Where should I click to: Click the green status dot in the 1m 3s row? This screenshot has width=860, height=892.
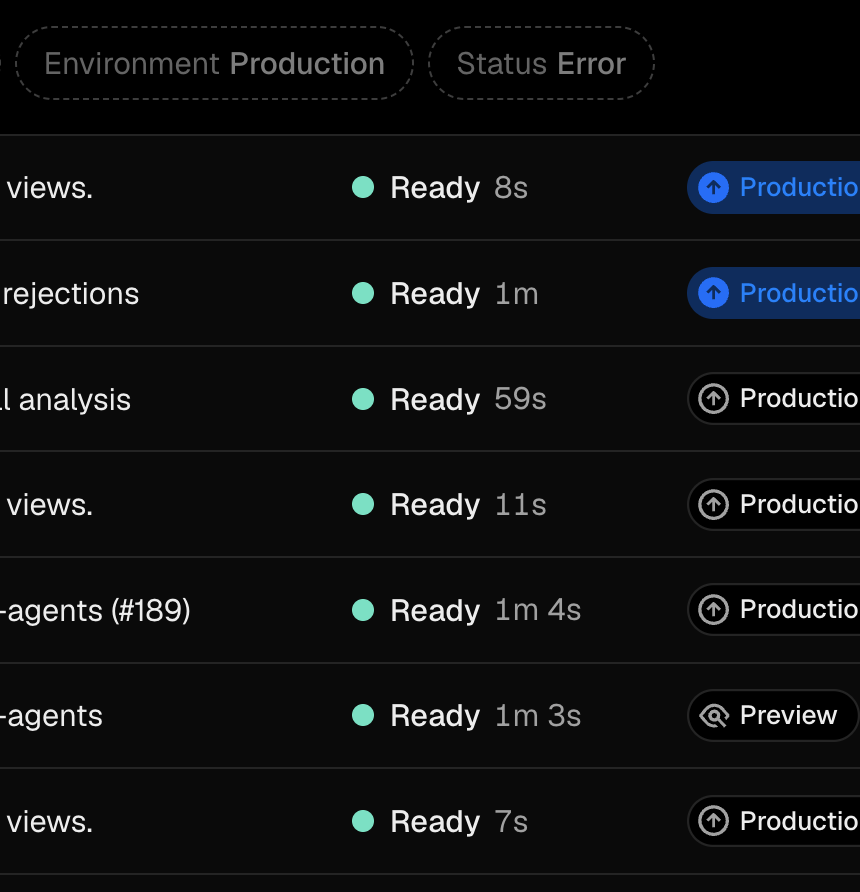pos(363,715)
